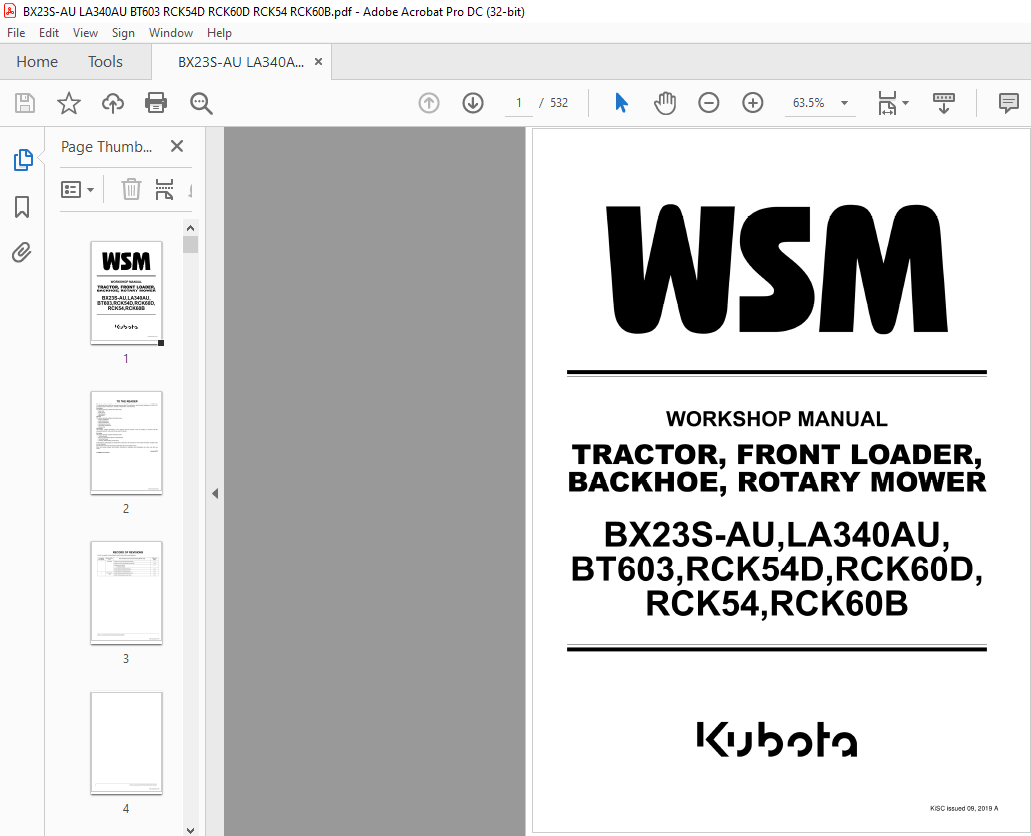The image size is (1031, 836).
Task: Show Page Thumbnails panel icon in sidebar
Action: (x=23, y=160)
